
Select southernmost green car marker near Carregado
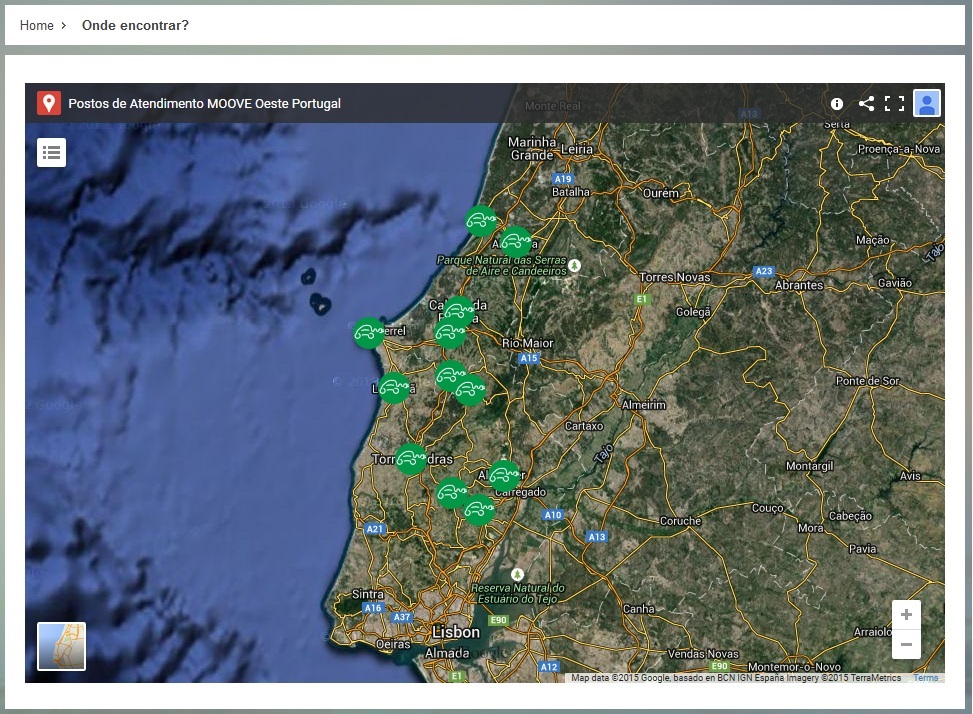click(478, 510)
